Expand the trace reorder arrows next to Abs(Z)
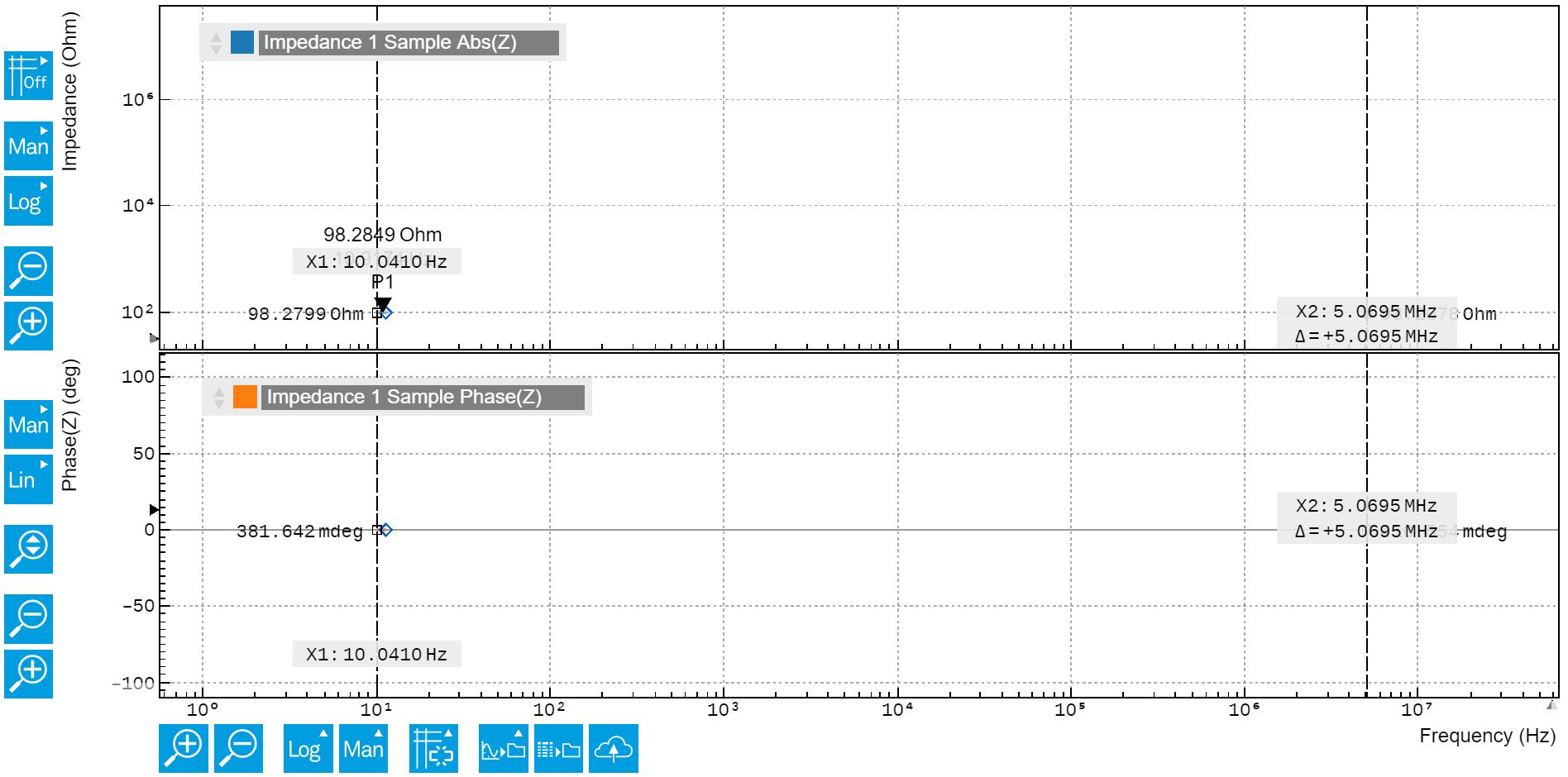Screen dimensions: 1568x777 click(x=215, y=42)
